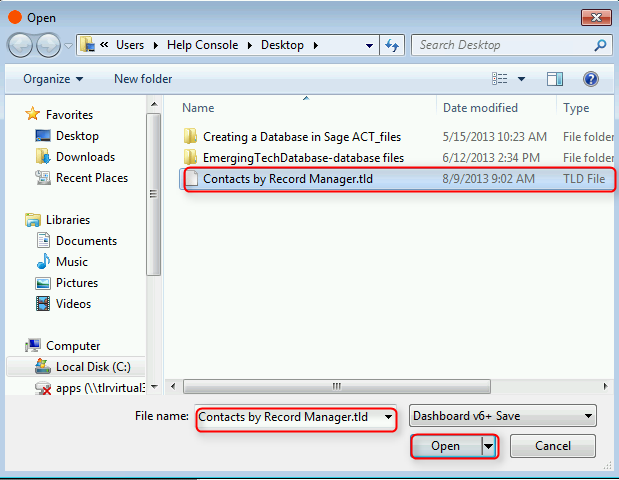Select the apps network drive

100,388
